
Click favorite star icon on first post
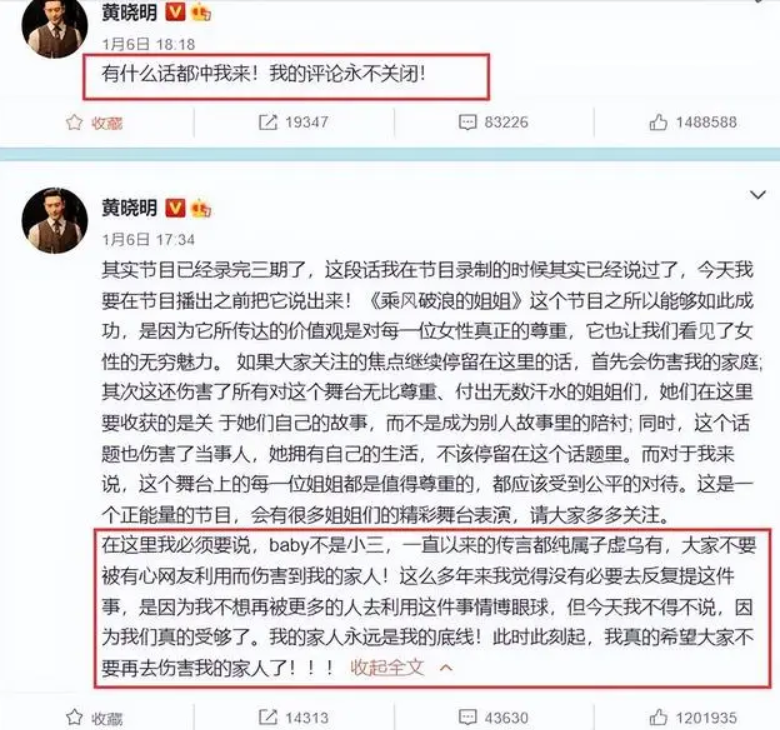pyautogui.click(x=74, y=122)
